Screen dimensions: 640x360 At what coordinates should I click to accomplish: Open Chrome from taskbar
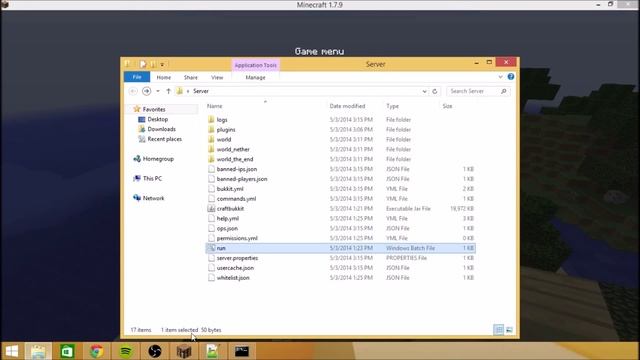(96, 351)
